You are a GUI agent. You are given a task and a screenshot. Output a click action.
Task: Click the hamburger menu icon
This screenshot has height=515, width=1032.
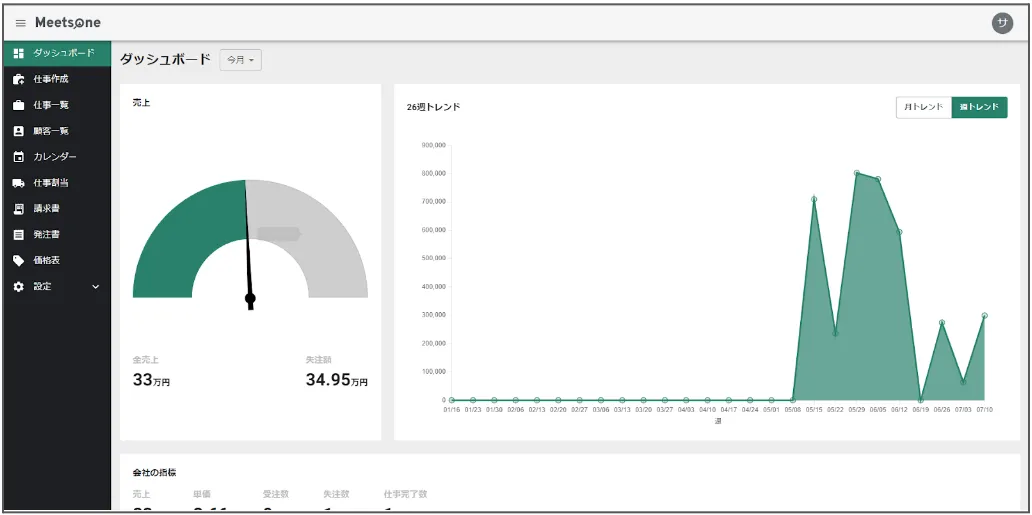(20, 23)
